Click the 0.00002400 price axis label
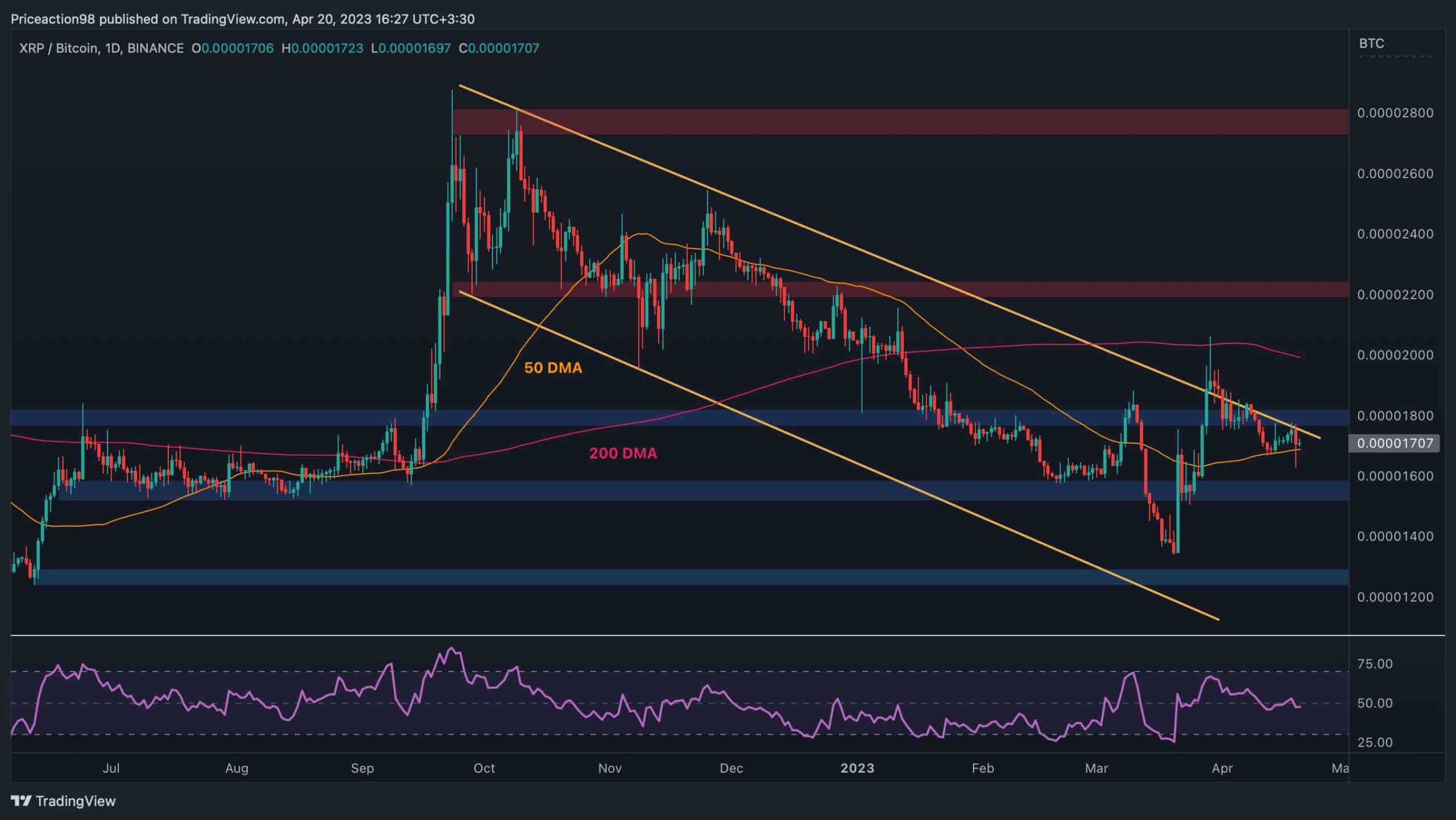This screenshot has height=820, width=1456. coord(1395,234)
